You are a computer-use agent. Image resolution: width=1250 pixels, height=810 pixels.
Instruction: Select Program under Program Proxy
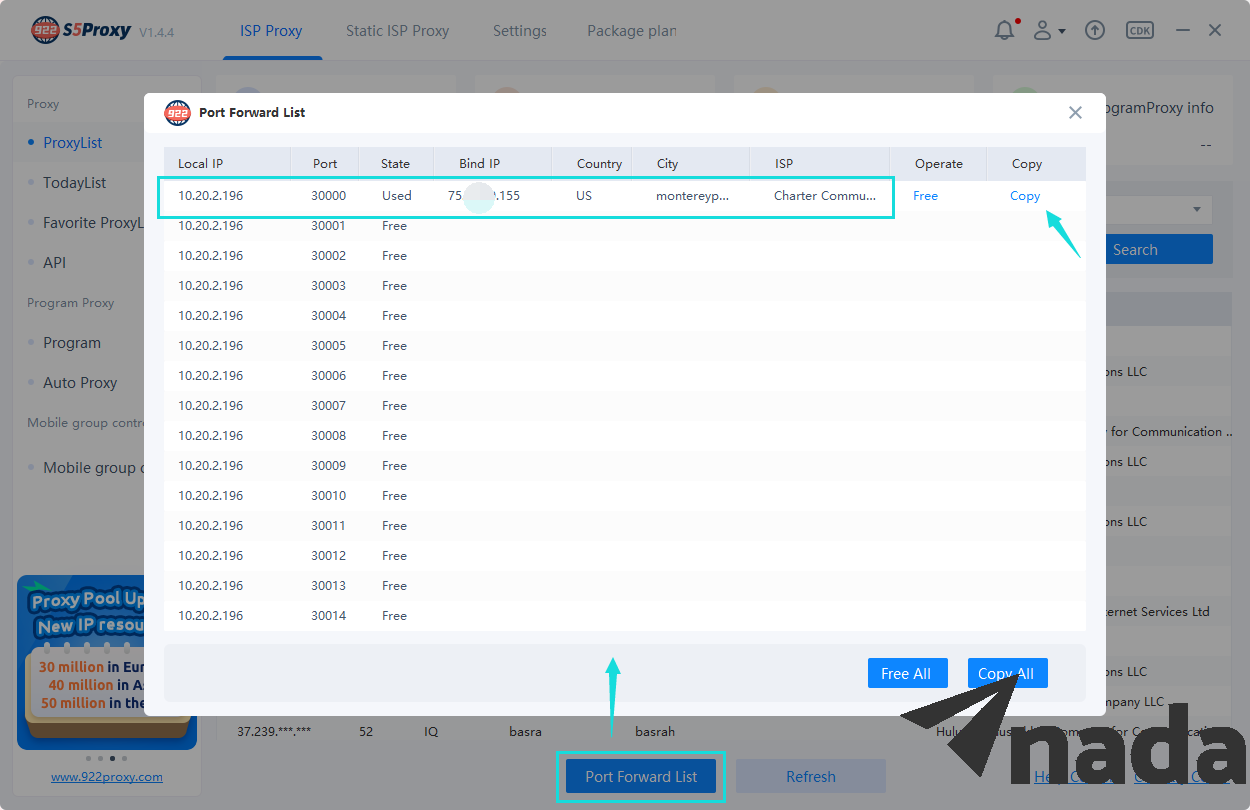tap(71, 343)
